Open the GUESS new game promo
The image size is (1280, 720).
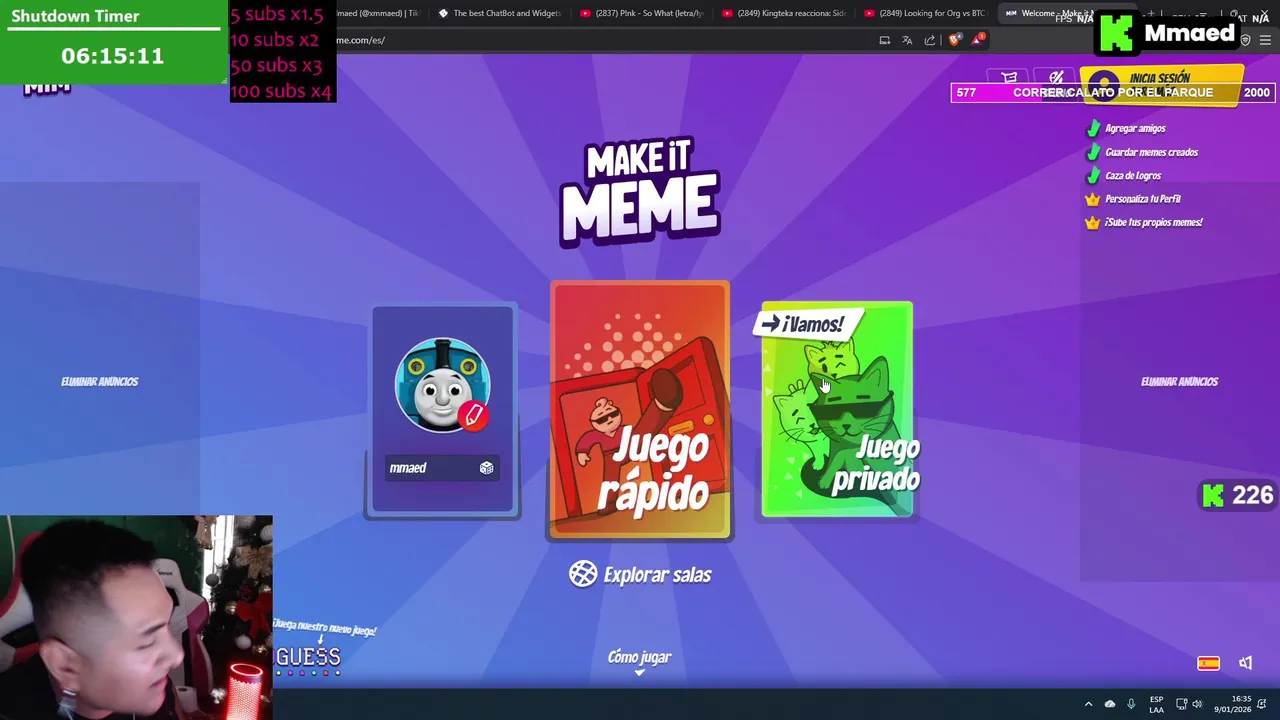pos(308,657)
